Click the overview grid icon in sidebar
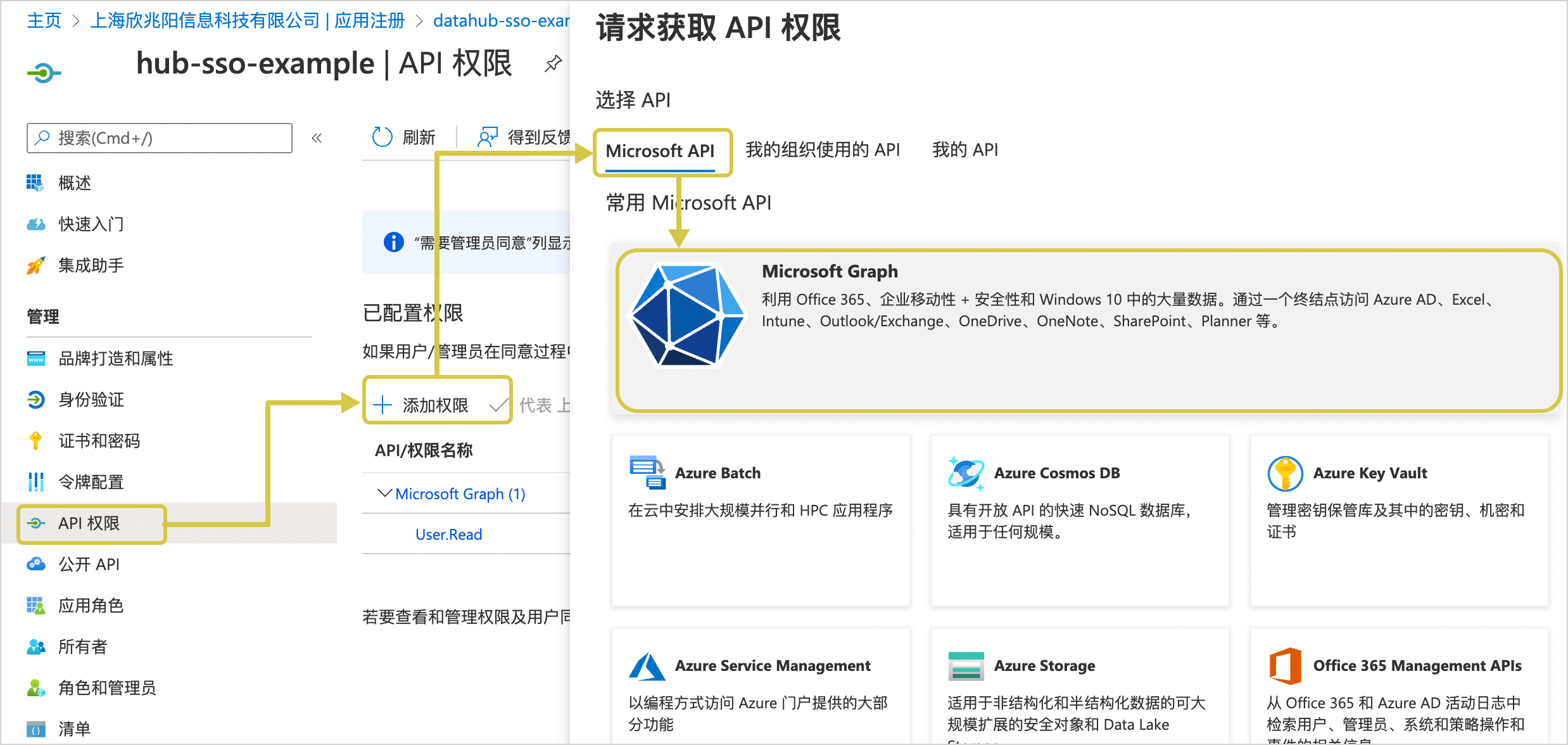The width and height of the screenshot is (1568, 745). (35, 183)
